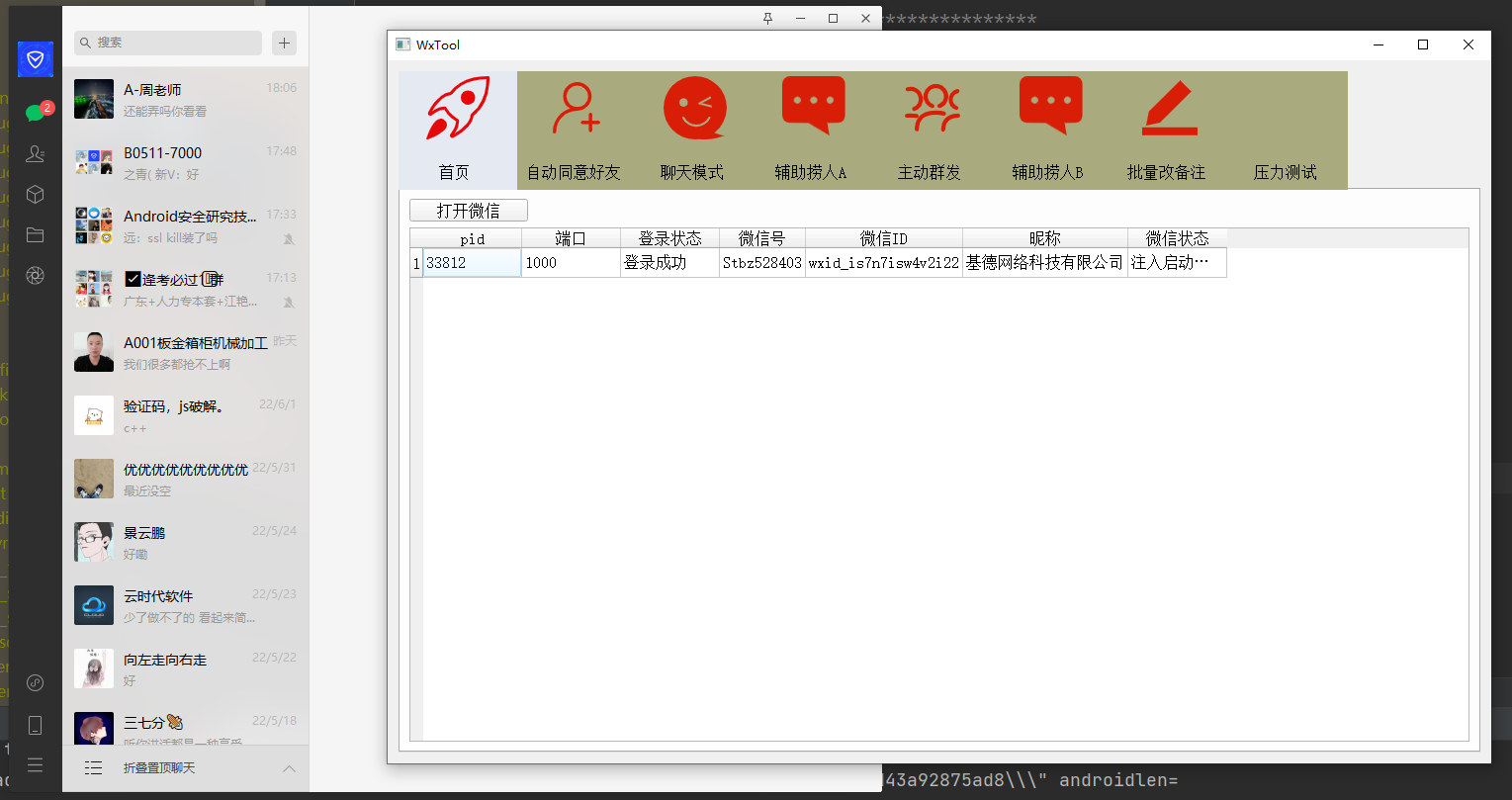
Task: Select the 聊天模式 smiley icon
Action: [x=694, y=129]
